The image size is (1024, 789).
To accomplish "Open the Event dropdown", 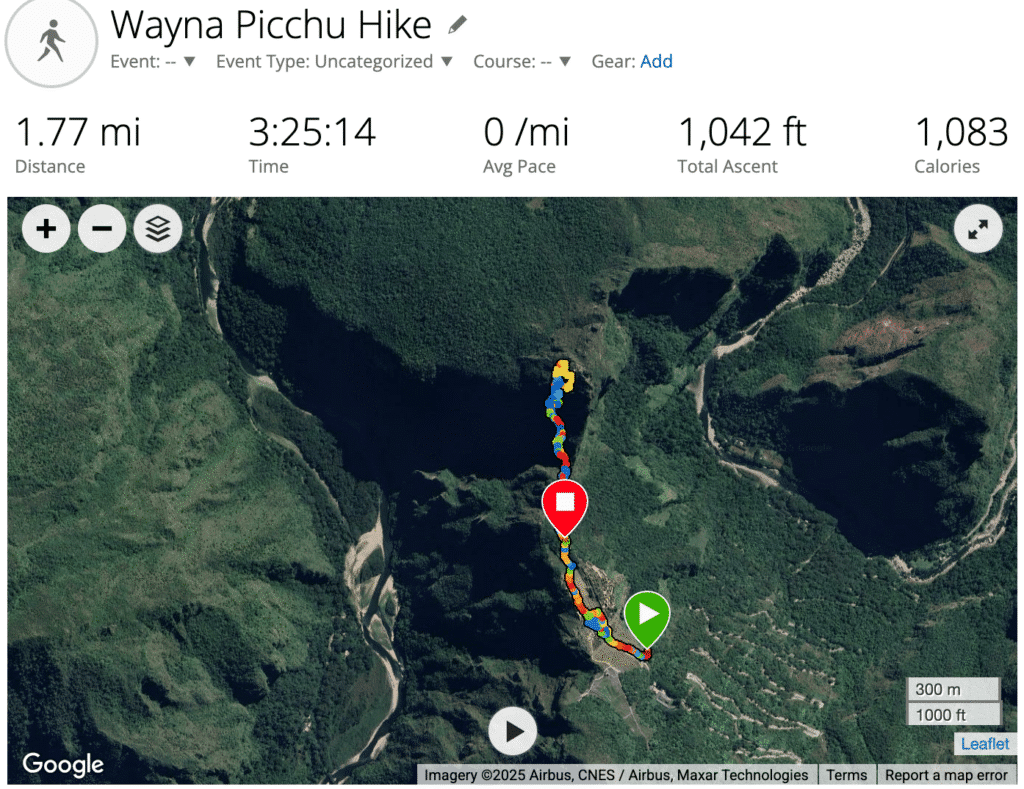I will (153, 61).
